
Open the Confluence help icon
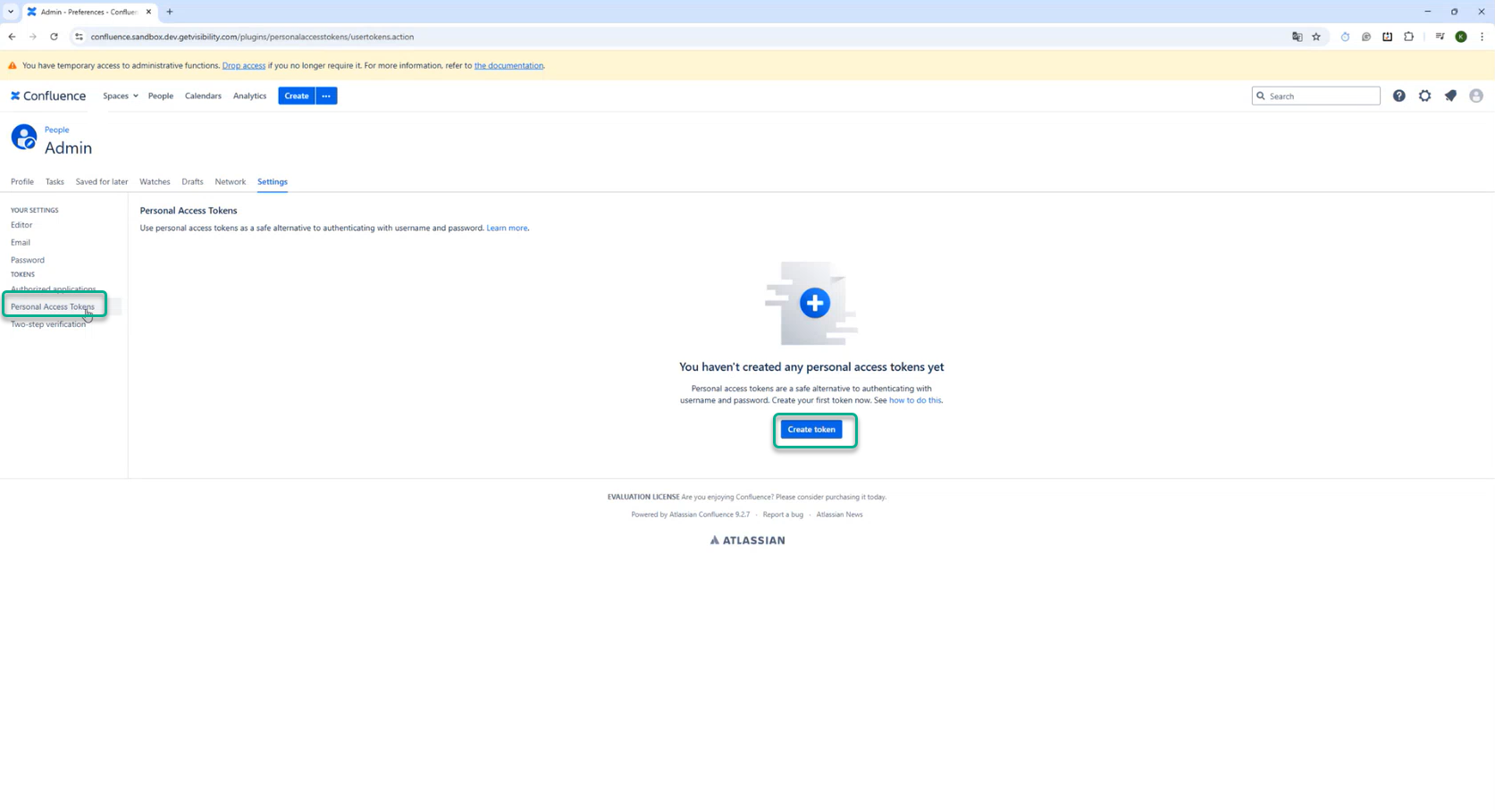pyautogui.click(x=1398, y=96)
